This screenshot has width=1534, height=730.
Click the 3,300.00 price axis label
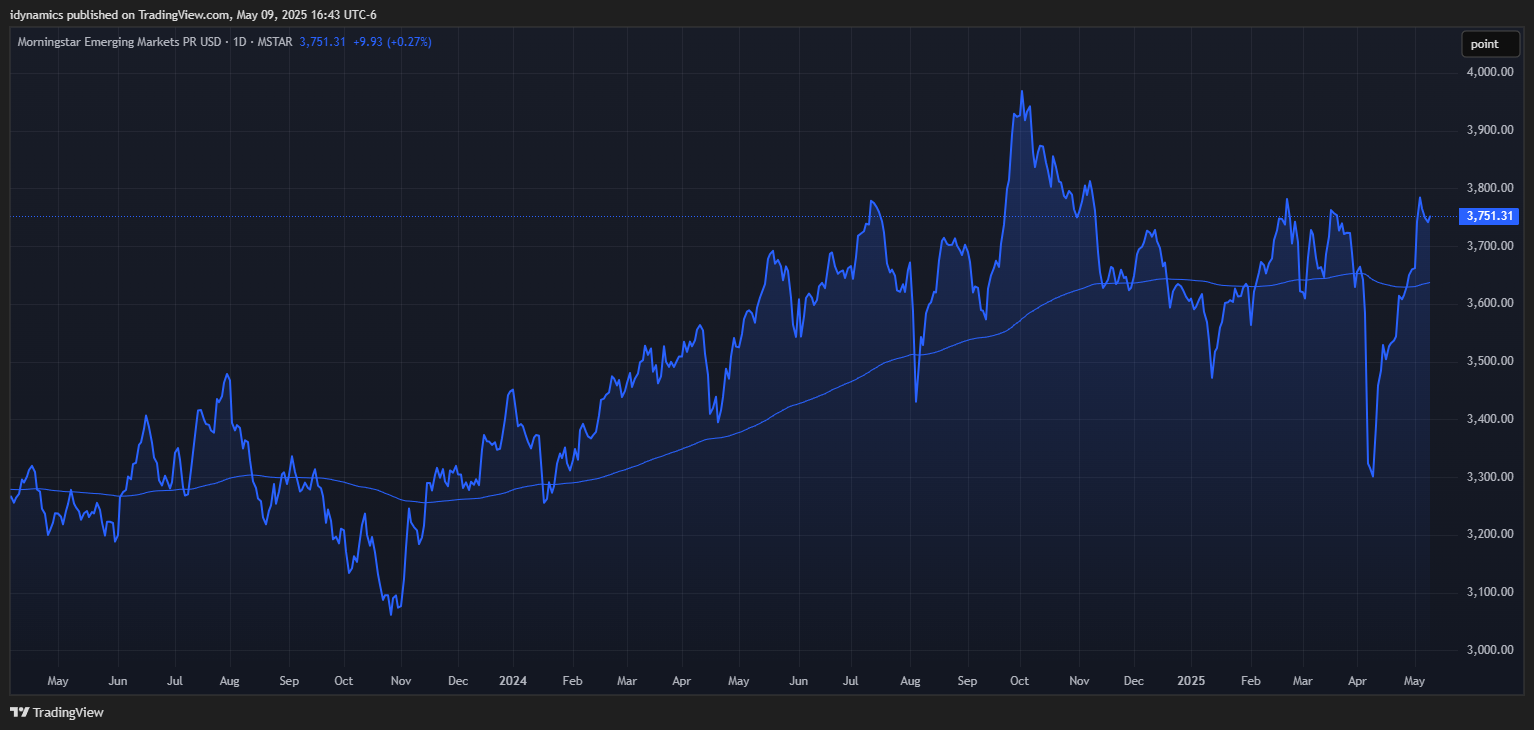click(1490, 477)
